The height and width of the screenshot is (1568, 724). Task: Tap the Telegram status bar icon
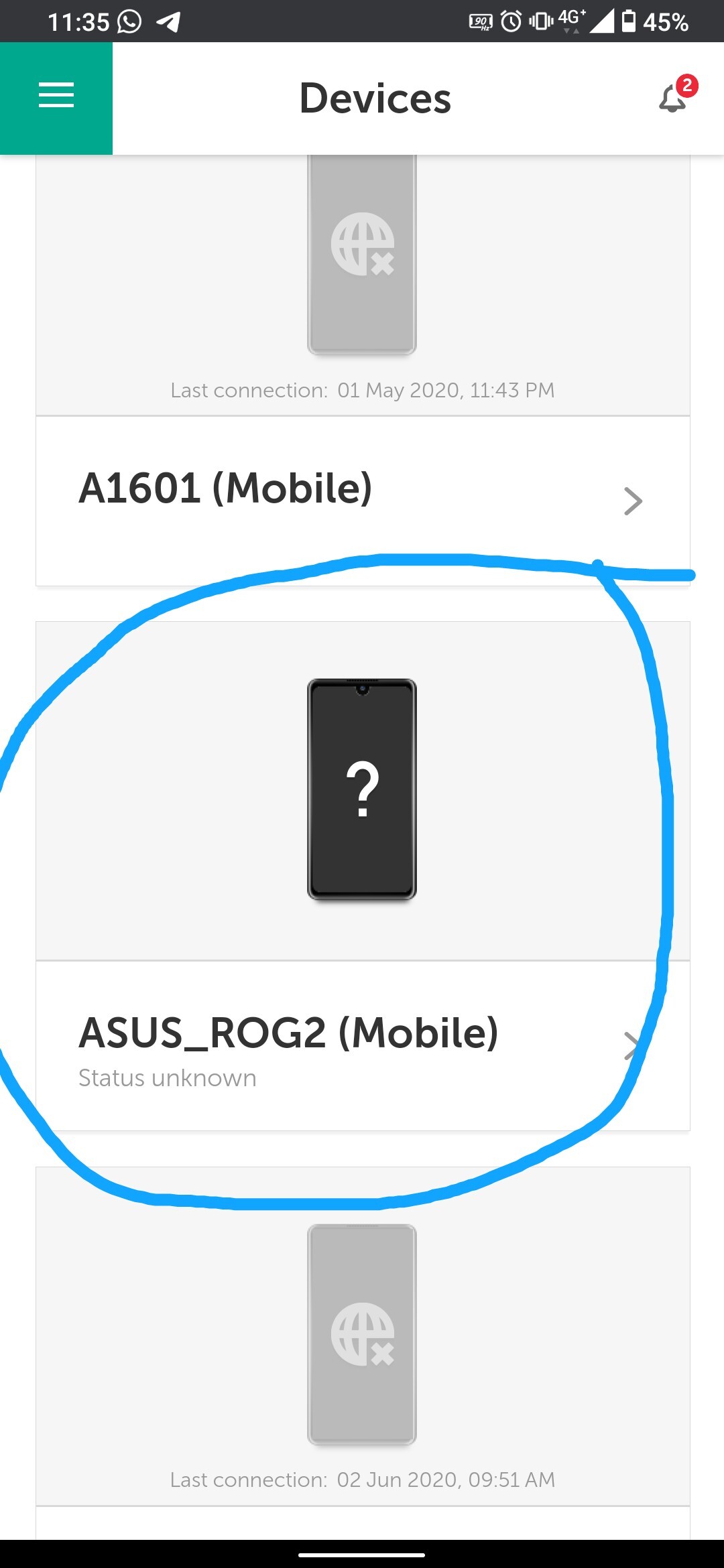point(168,22)
